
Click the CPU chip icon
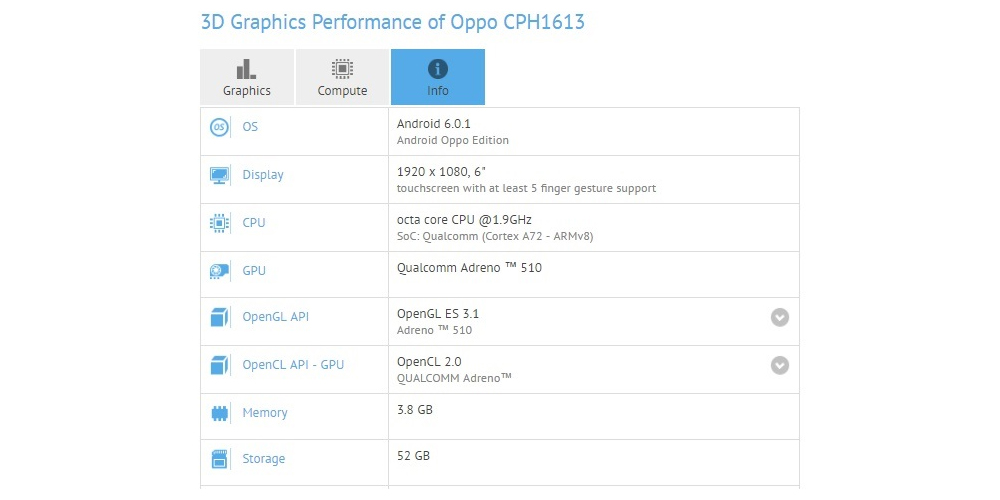pyautogui.click(x=219, y=223)
